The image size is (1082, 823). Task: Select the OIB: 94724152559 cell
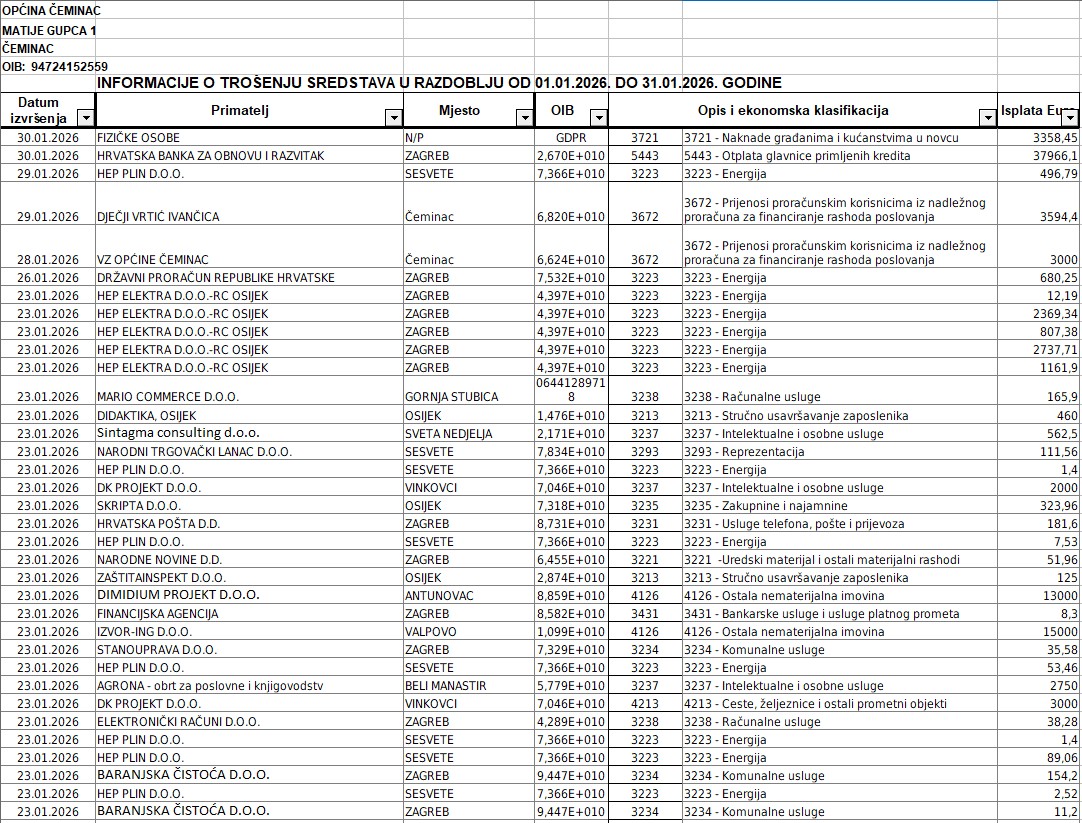[55, 66]
